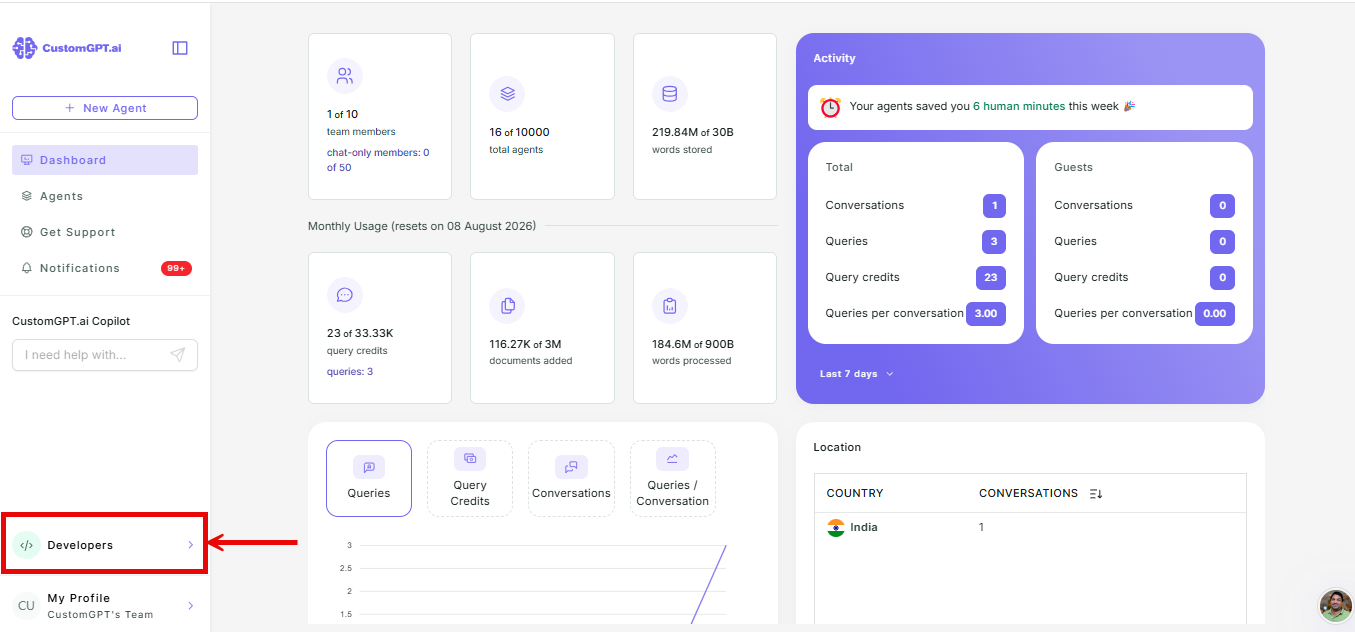Image resolution: width=1355 pixels, height=632 pixels.
Task: Select the Queries chart tab
Action: [368, 478]
